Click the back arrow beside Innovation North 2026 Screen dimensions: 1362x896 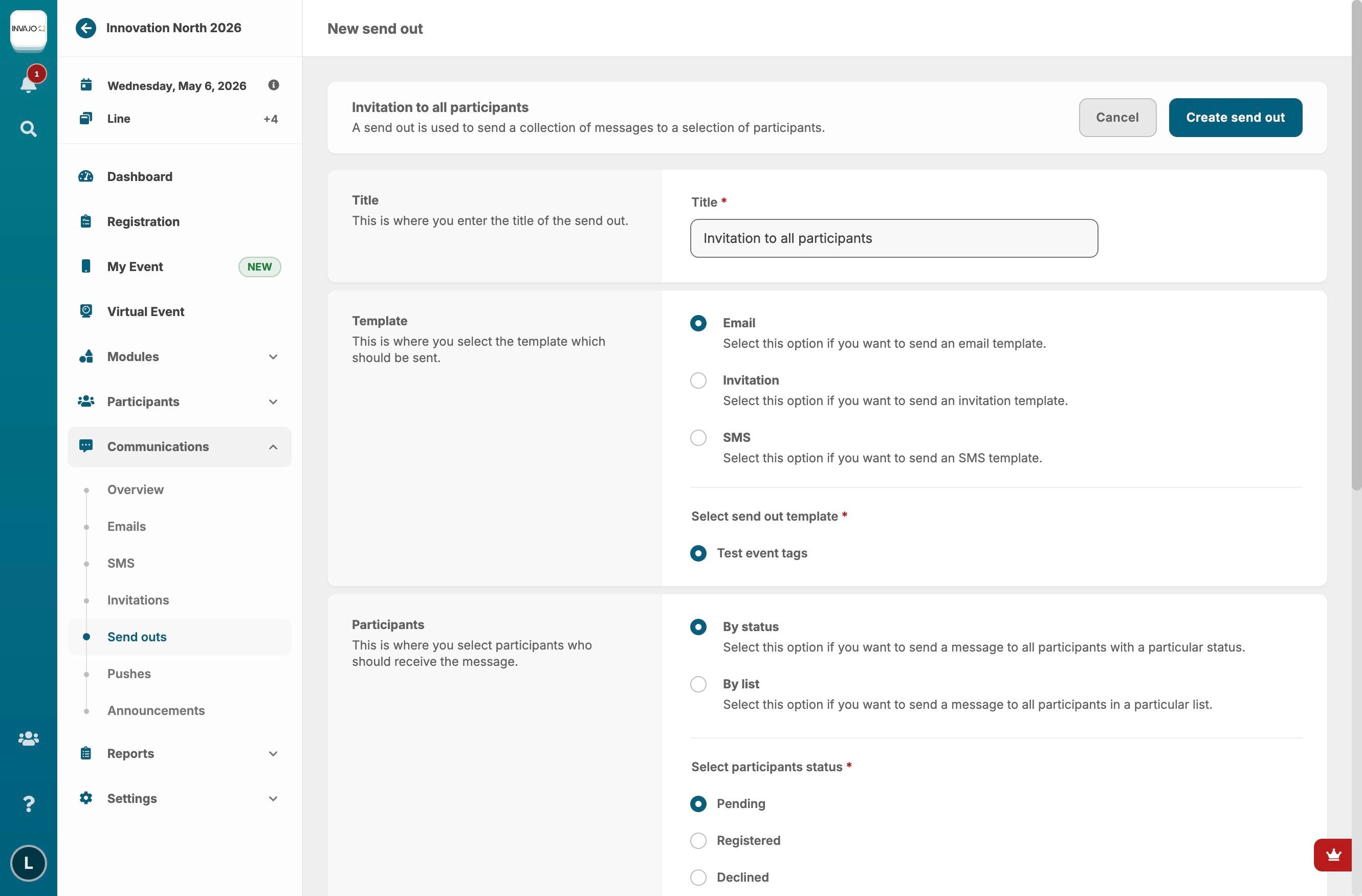click(x=86, y=28)
